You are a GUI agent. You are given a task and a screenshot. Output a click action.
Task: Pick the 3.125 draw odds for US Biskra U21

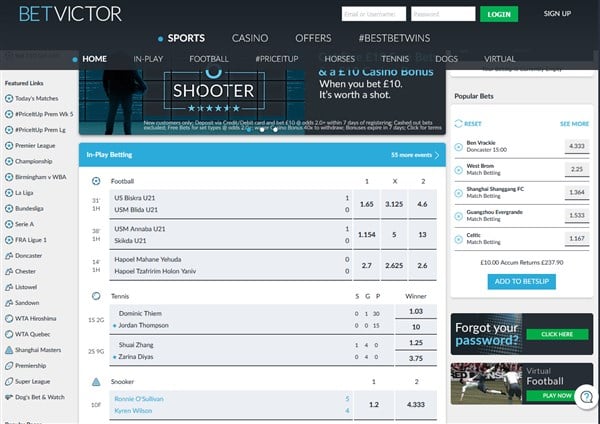pos(394,204)
